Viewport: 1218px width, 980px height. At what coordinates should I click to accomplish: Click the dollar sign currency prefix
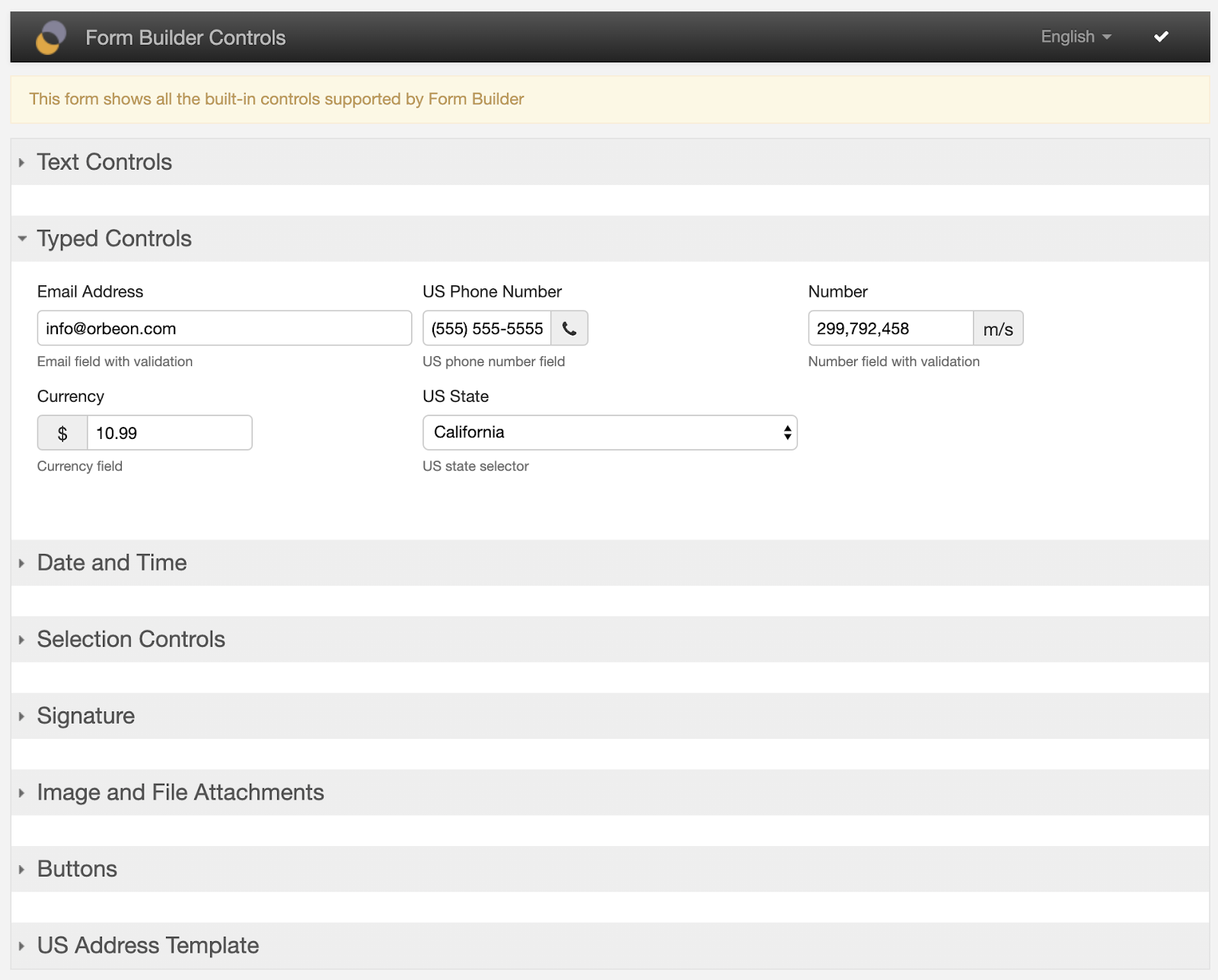pyautogui.click(x=62, y=433)
